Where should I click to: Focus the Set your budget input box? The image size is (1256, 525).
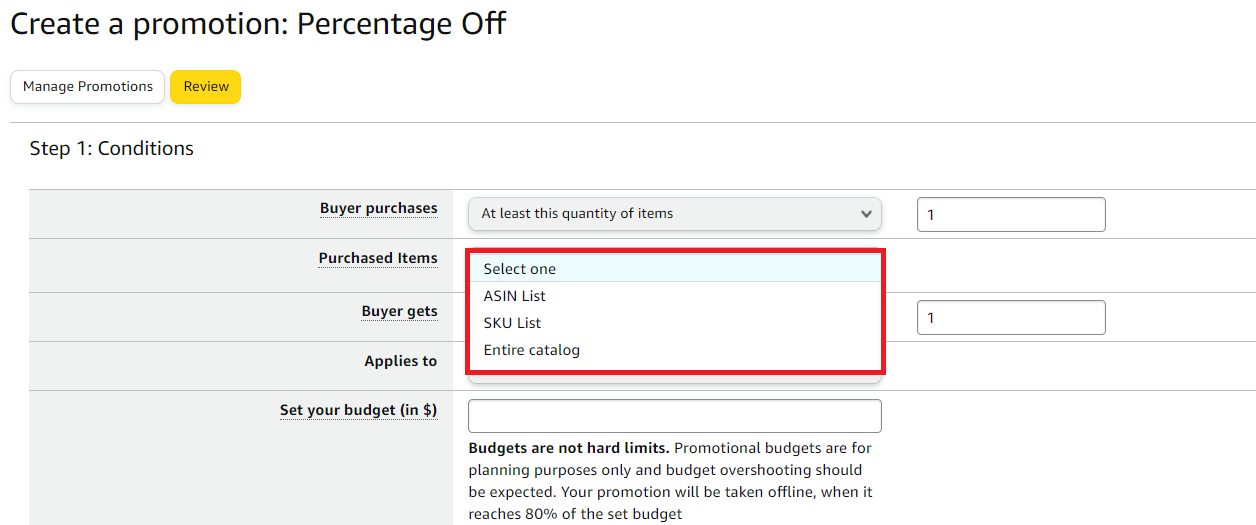674,416
